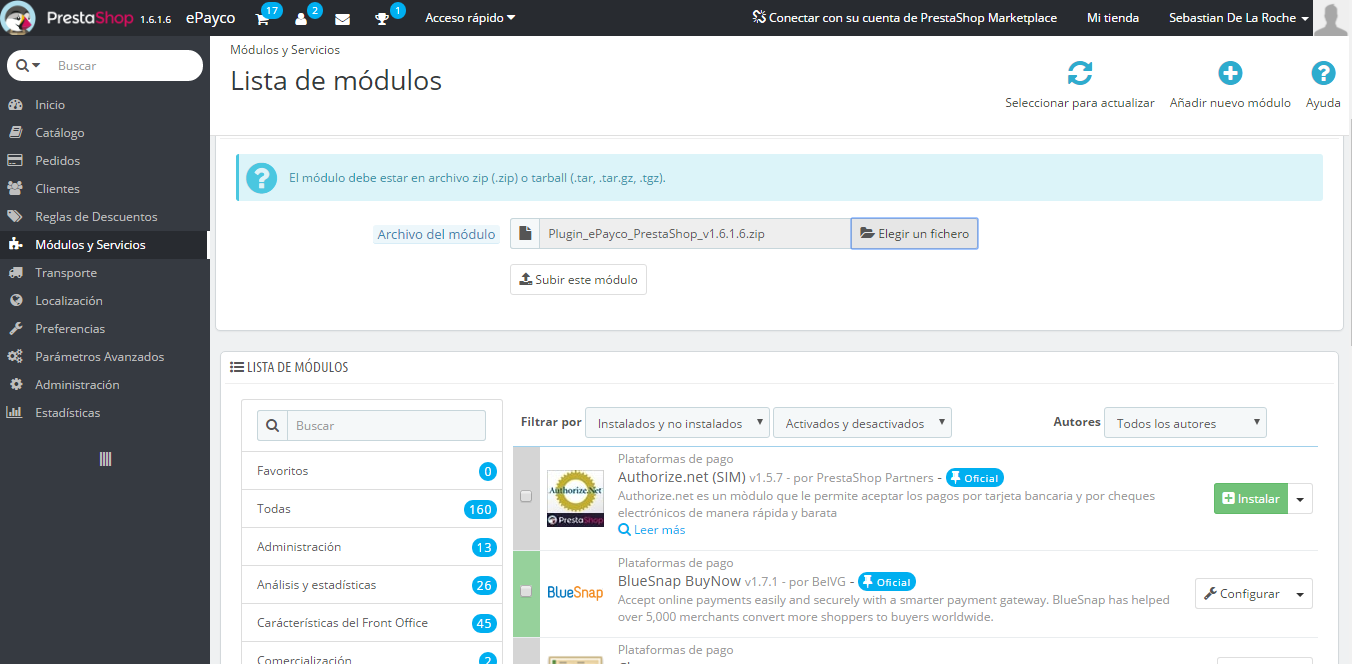Open search scope dropdown in sidebar search
The width and height of the screenshot is (1352, 664).
36,65
